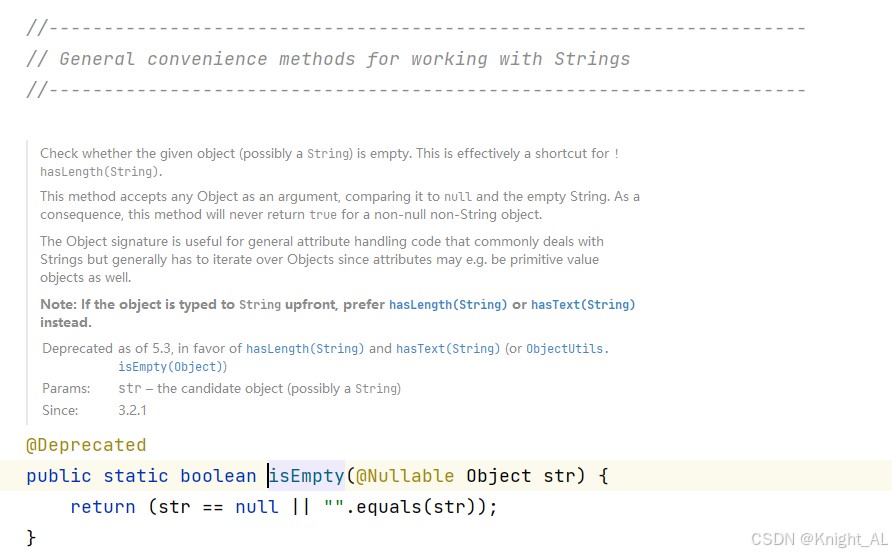This screenshot has height=554, width=892.
Task: Open the hasText(String) link in the Deprecated row
Action: pyautogui.click(x=448, y=349)
